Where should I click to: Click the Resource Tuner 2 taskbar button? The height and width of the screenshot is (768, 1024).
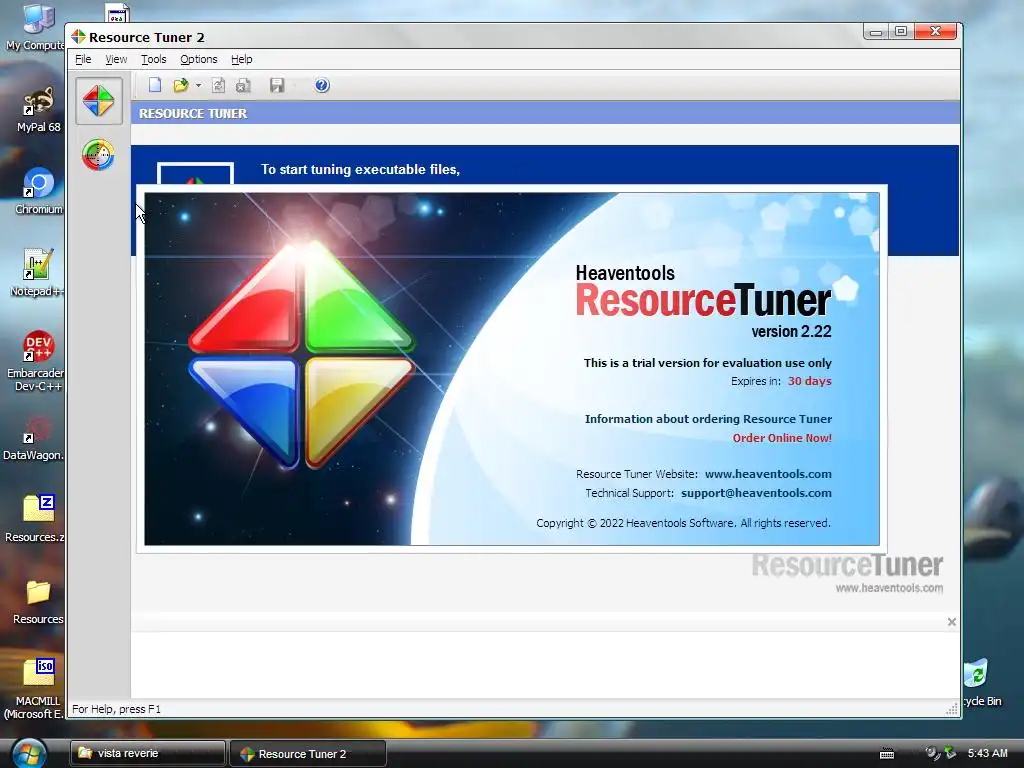click(308, 754)
